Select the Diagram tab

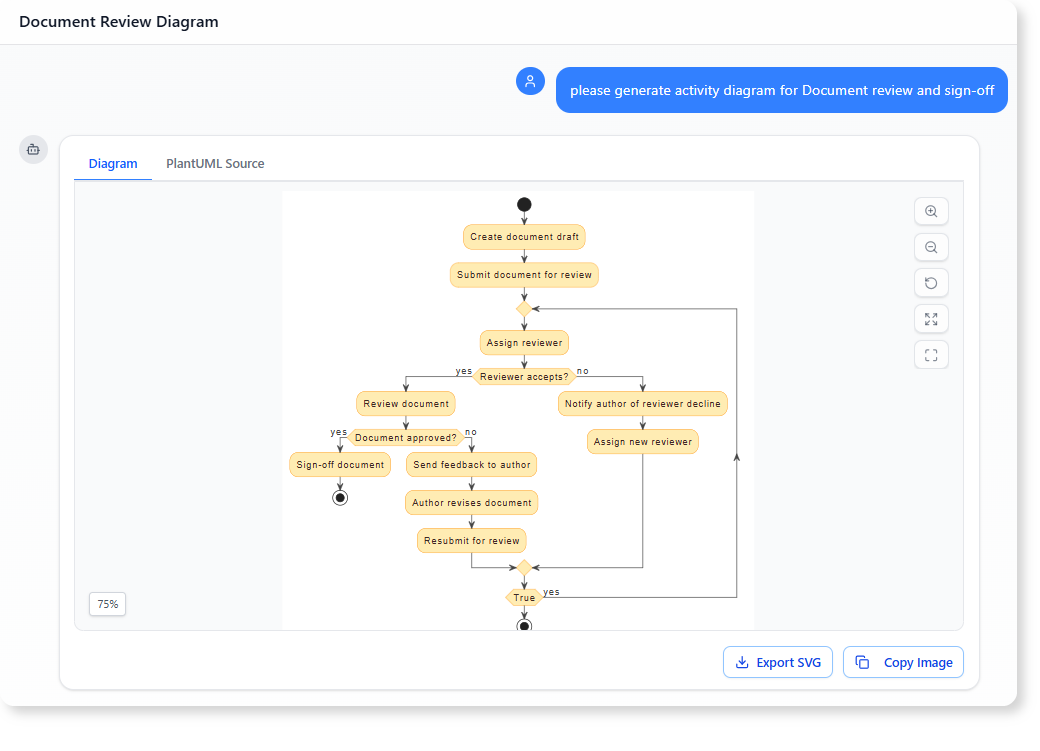coord(113,163)
